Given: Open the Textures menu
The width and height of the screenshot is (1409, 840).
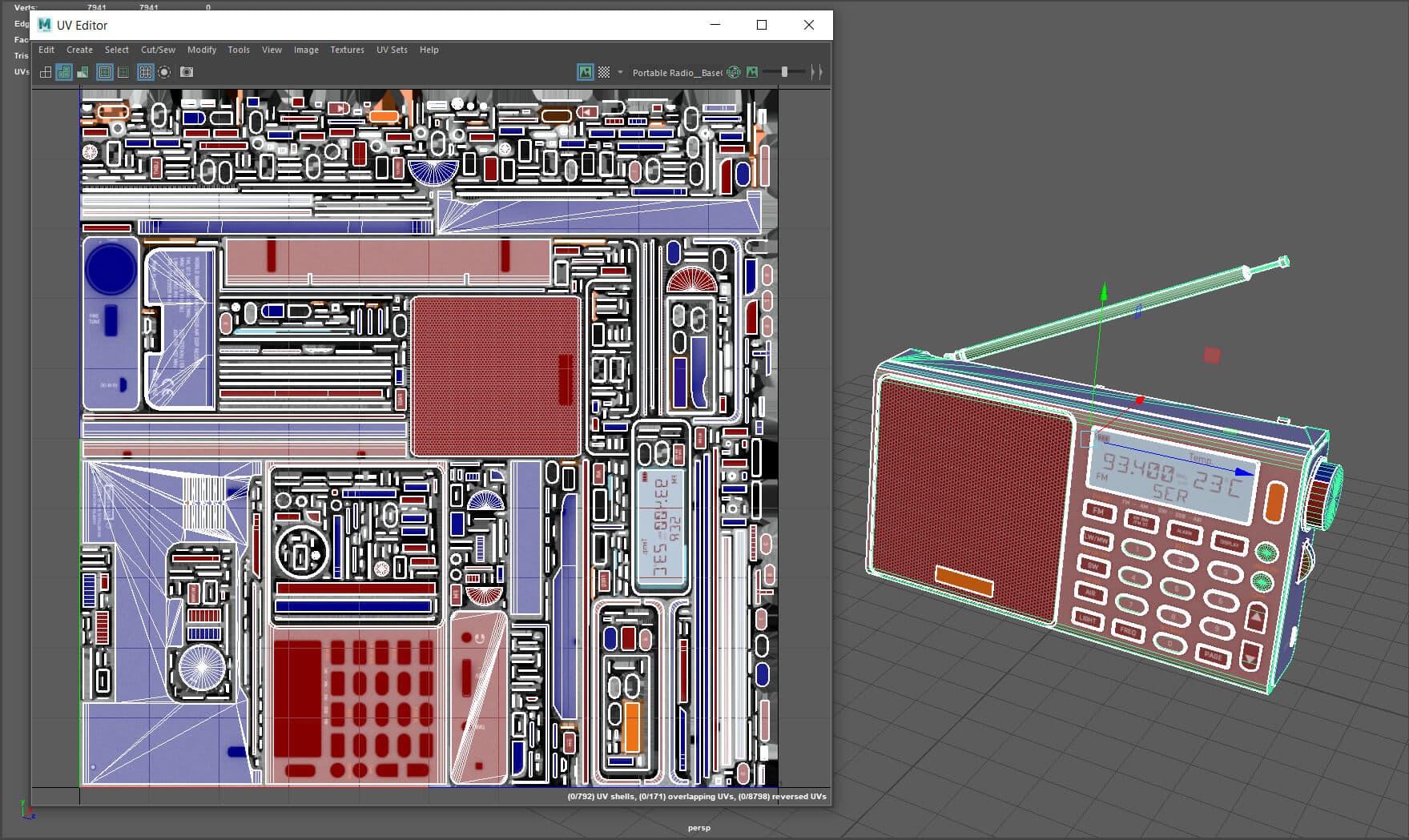Looking at the screenshot, I should 347,50.
